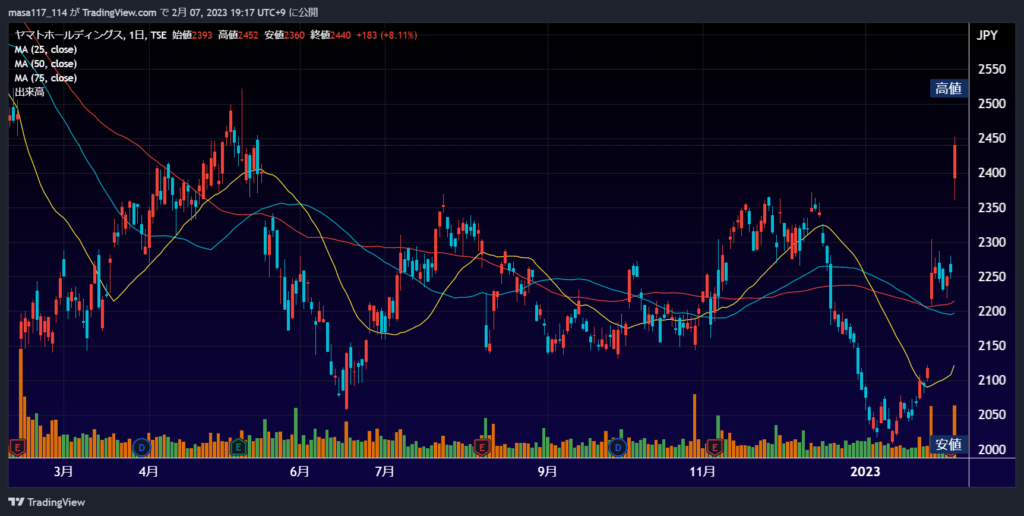Open the green earnings marker between 4月 and 6月

[x=238, y=447]
